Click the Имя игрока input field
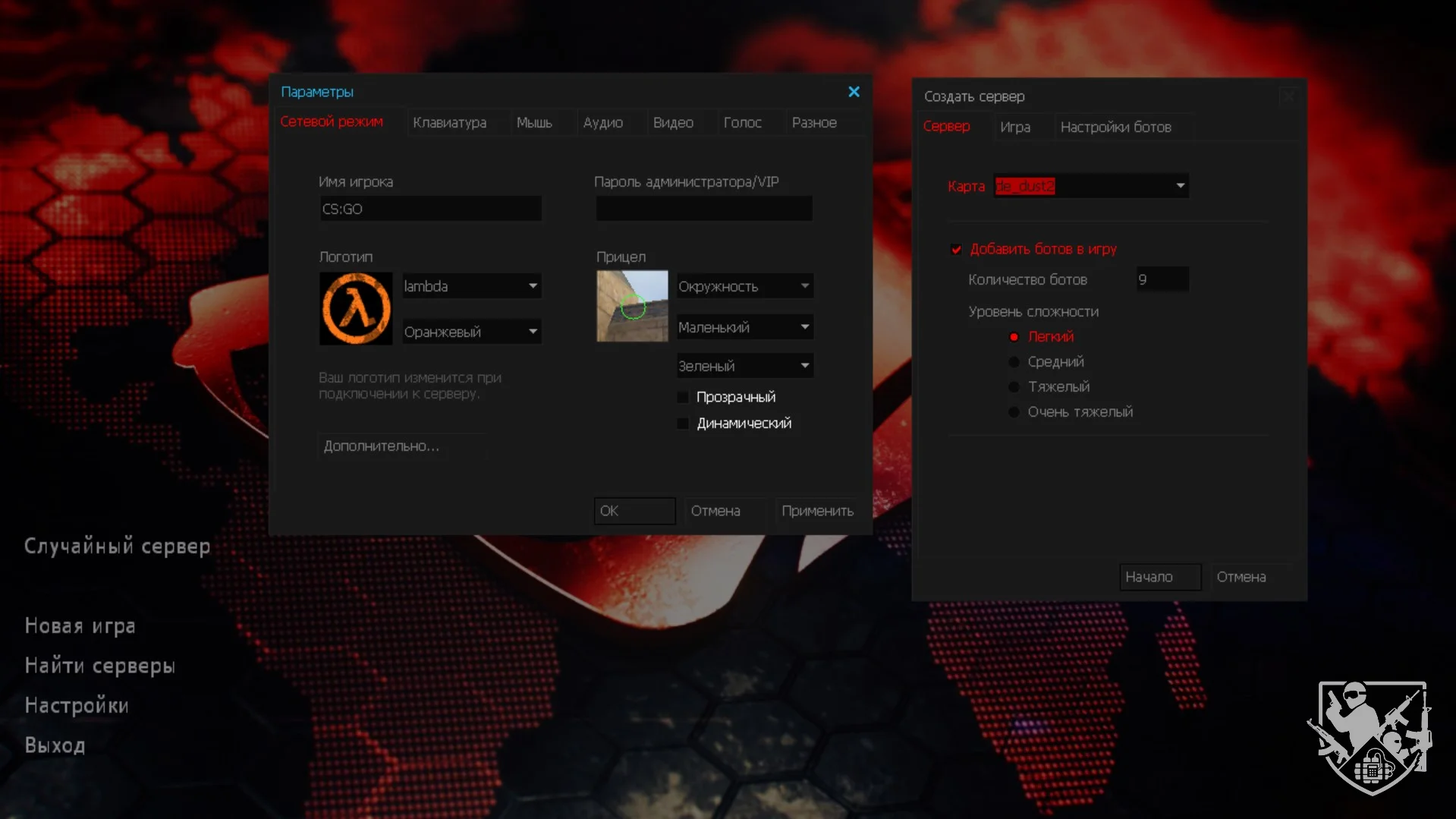Image resolution: width=1456 pixels, height=819 pixels. coord(430,209)
